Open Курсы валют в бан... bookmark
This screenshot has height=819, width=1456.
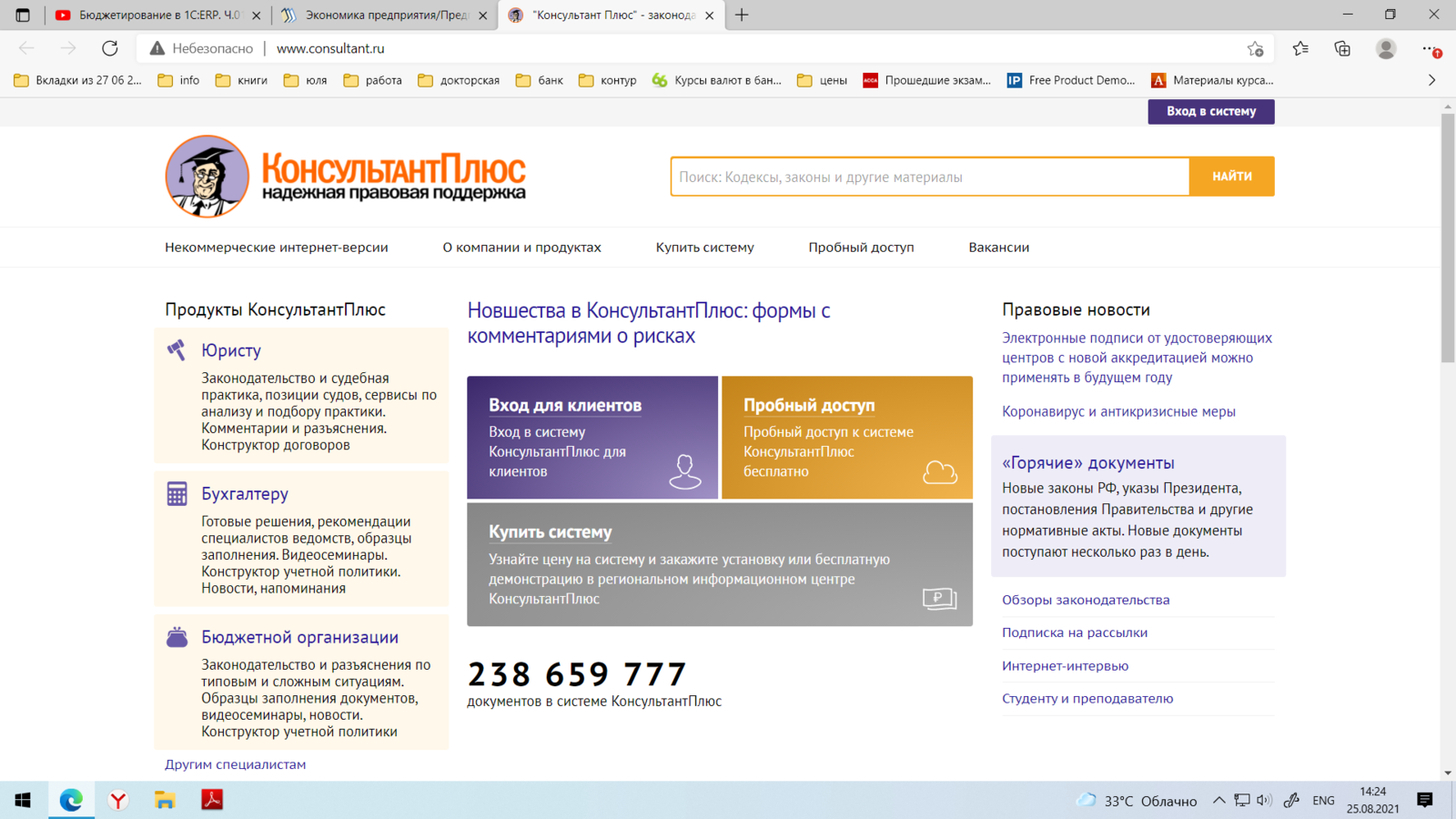pos(717,80)
